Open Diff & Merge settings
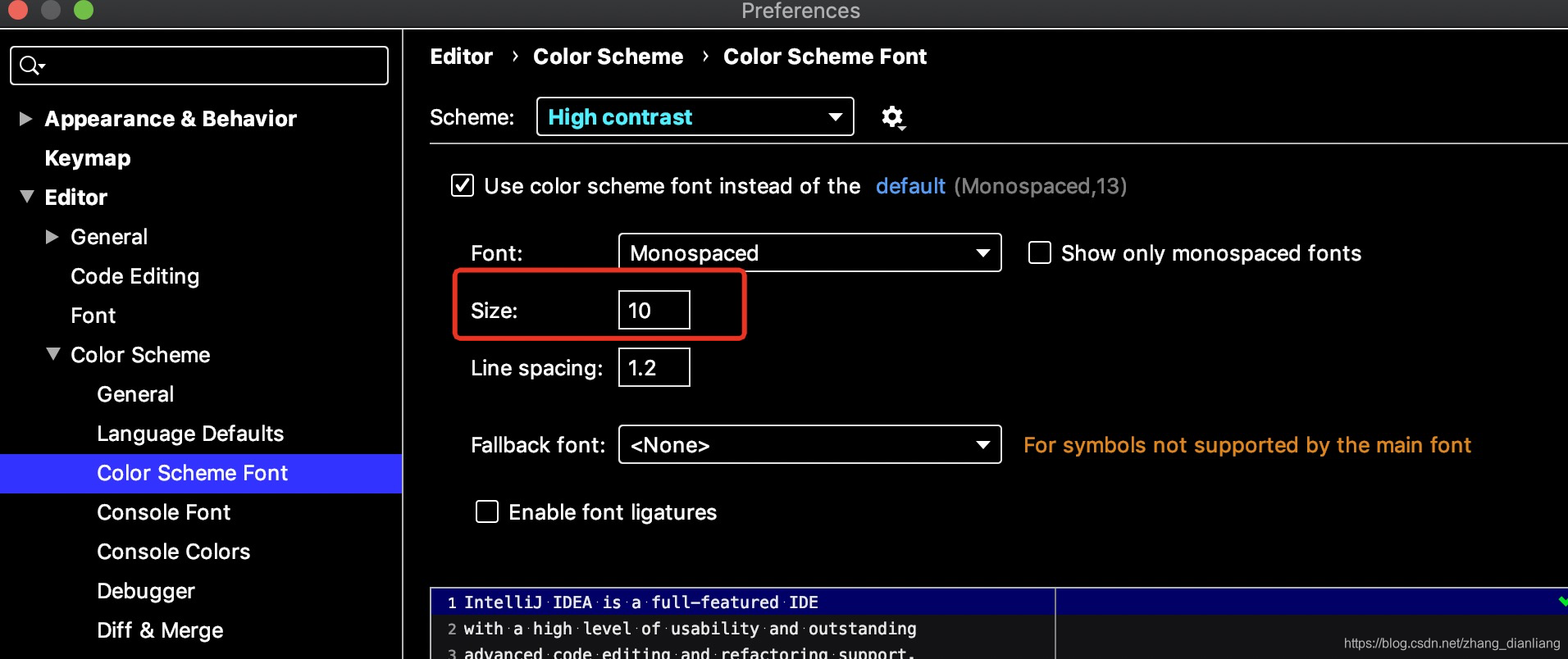The image size is (1568, 659). point(160,630)
